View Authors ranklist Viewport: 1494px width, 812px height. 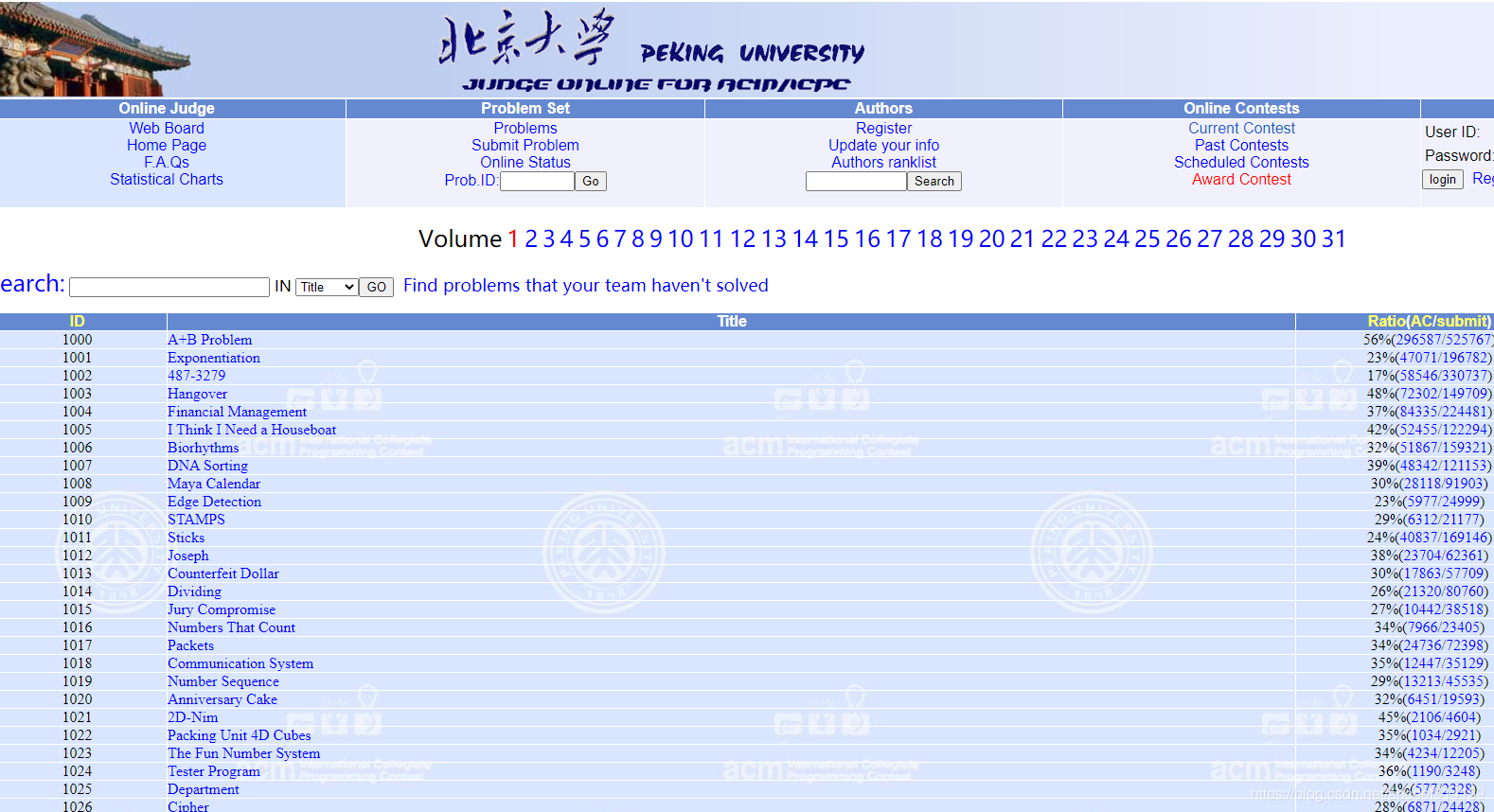pyautogui.click(x=884, y=162)
